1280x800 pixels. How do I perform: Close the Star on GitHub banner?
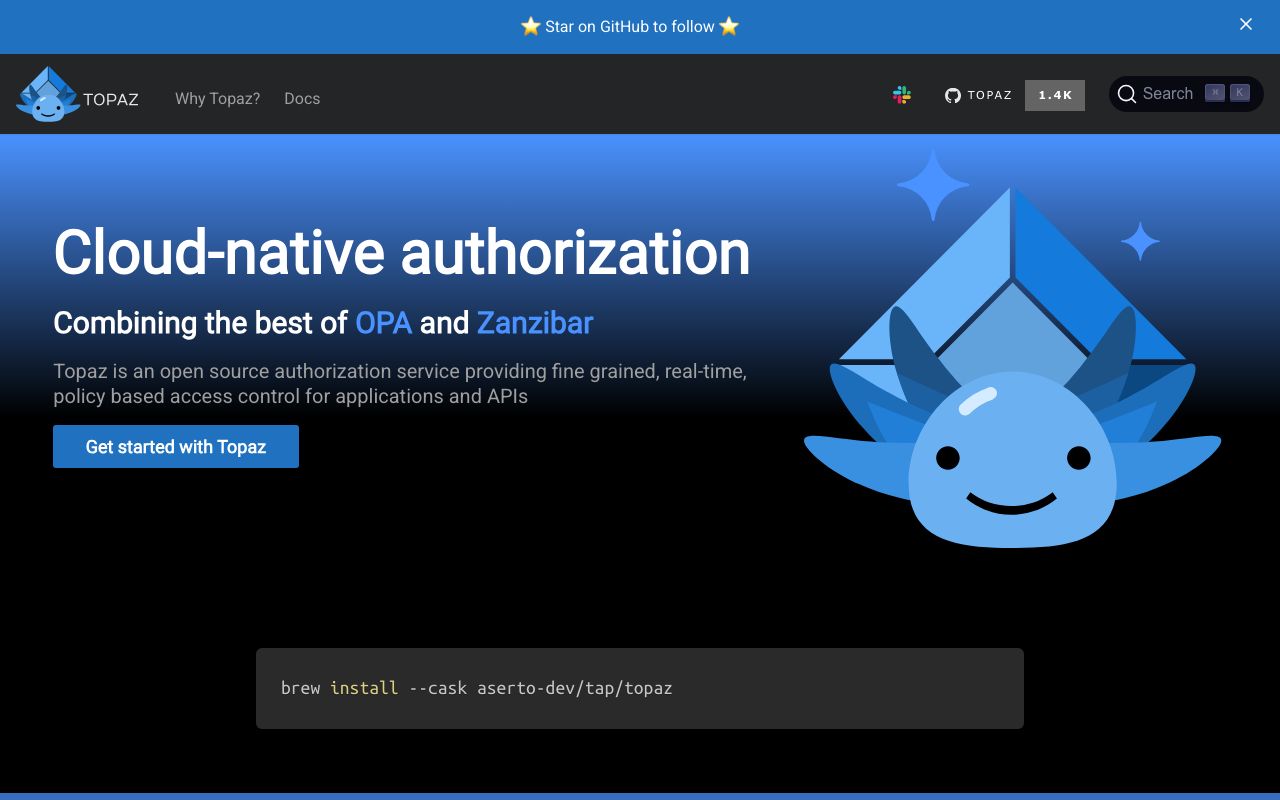pyautogui.click(x=1246, y=25)
